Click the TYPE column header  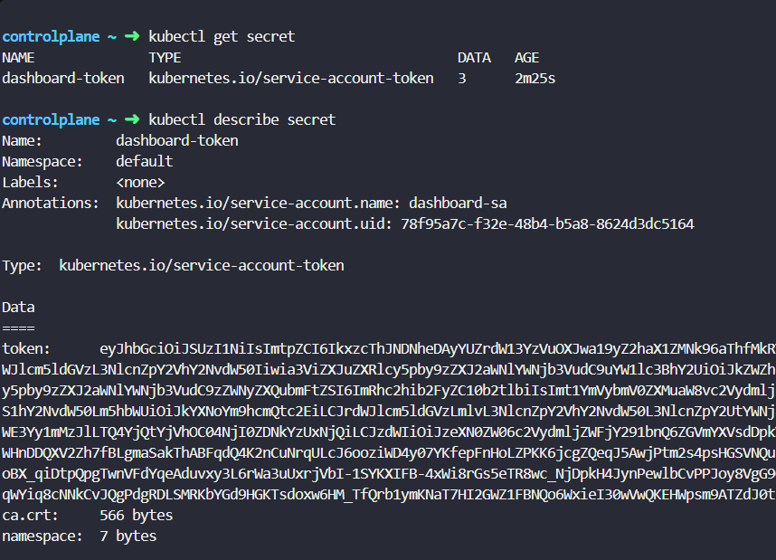[x=165, y=58]
